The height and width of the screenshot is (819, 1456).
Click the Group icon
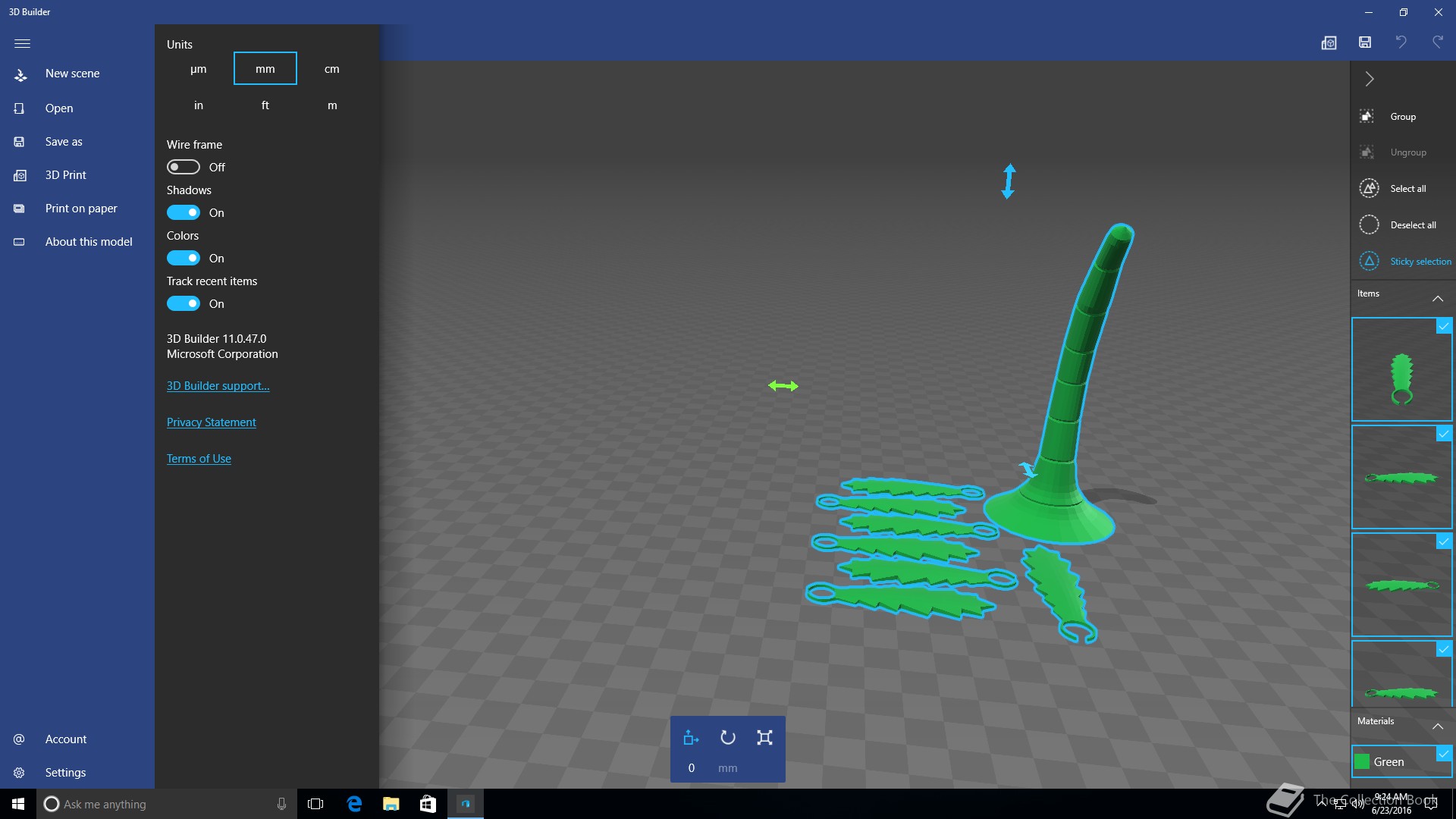[x=1367, y=116]
